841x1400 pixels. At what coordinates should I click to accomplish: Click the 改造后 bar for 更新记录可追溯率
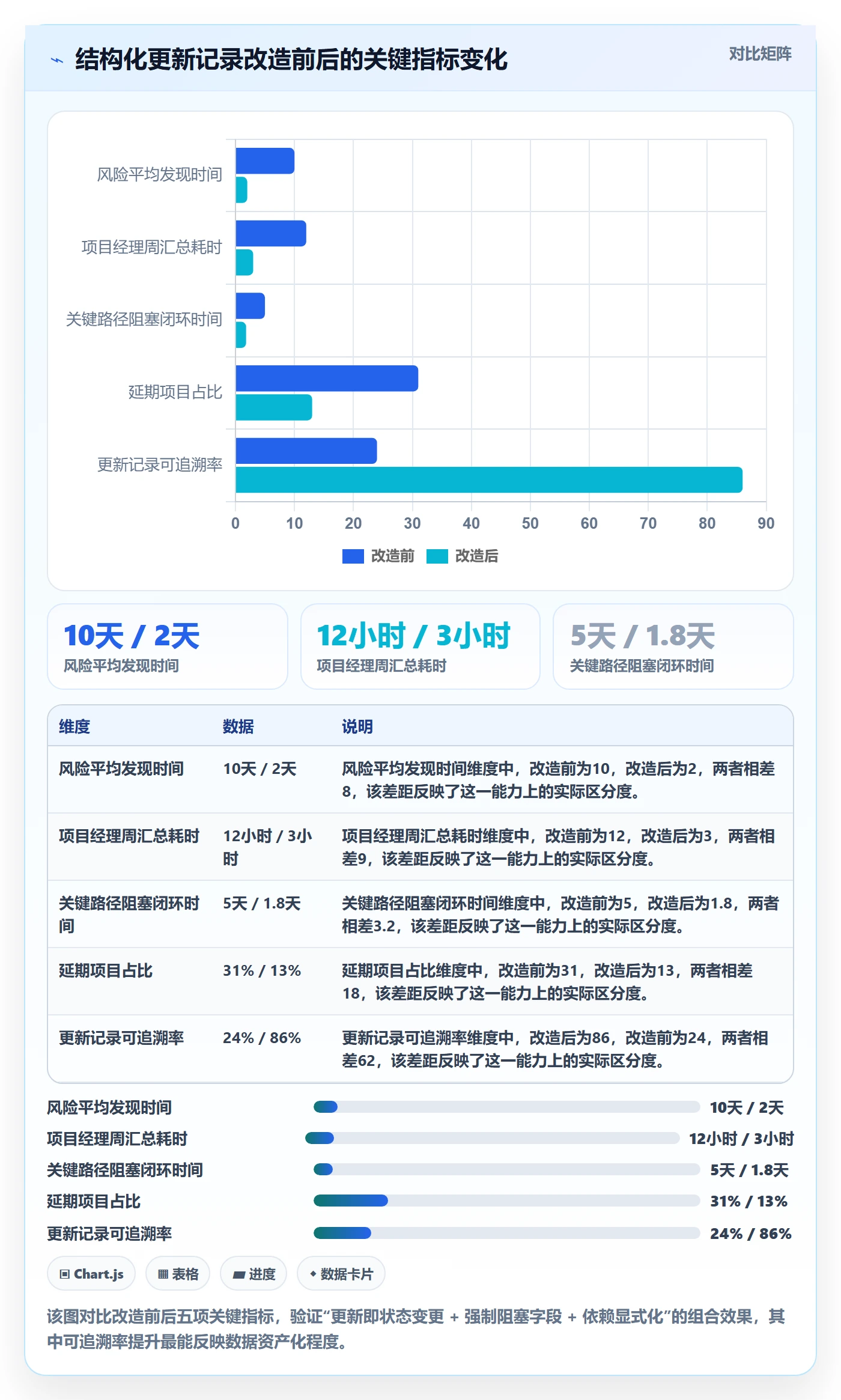489,479
